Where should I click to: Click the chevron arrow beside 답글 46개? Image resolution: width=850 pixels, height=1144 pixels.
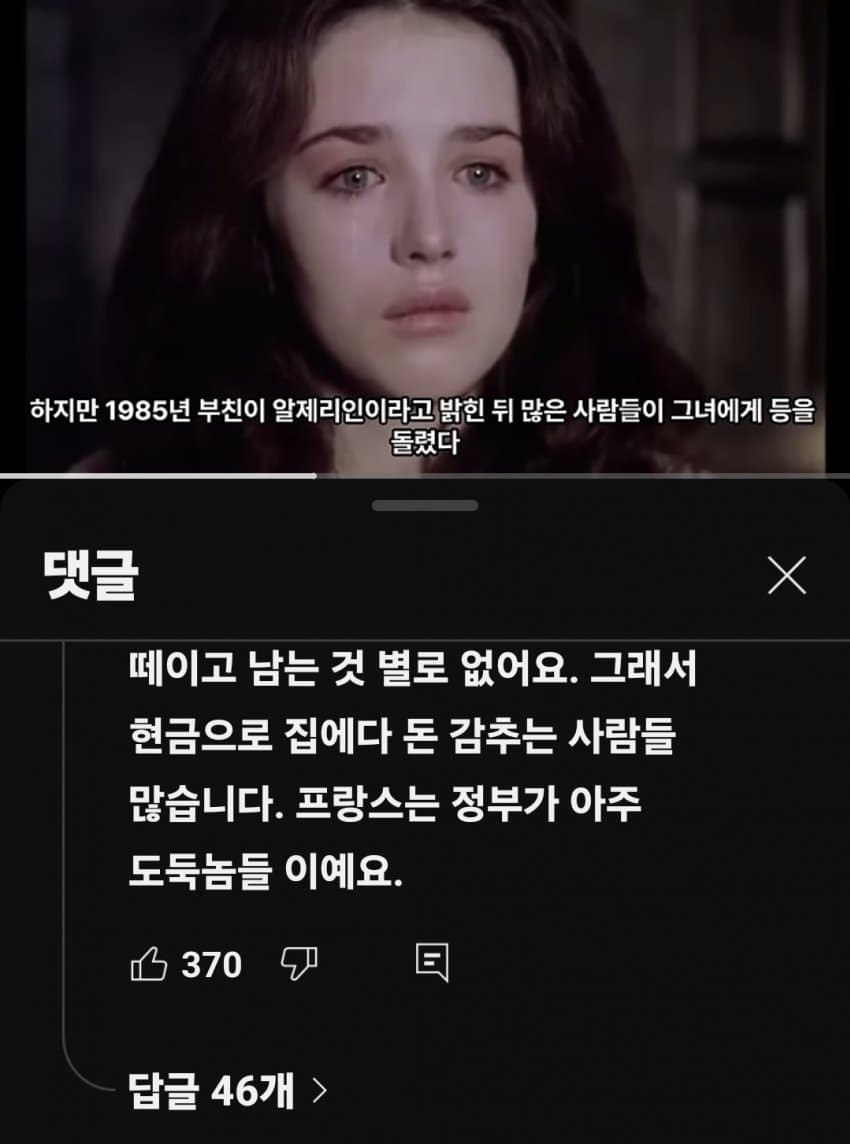318,1091
